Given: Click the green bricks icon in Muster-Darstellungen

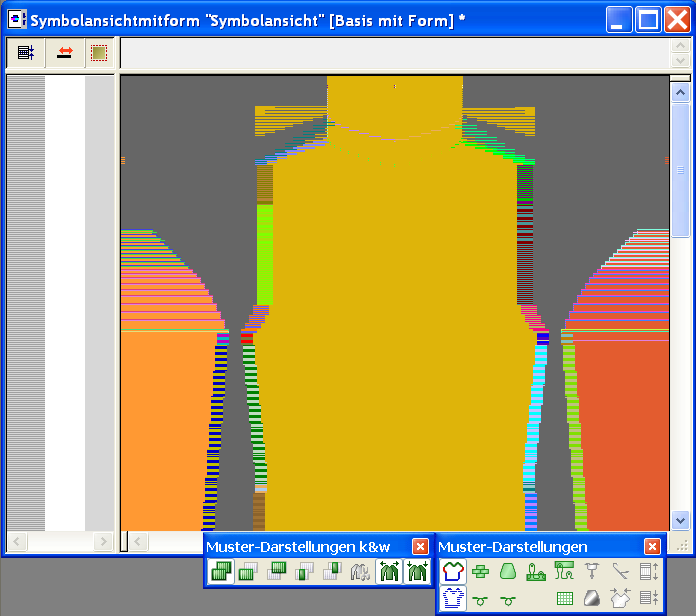Looking at the screenshot, I should coord(480,571).
